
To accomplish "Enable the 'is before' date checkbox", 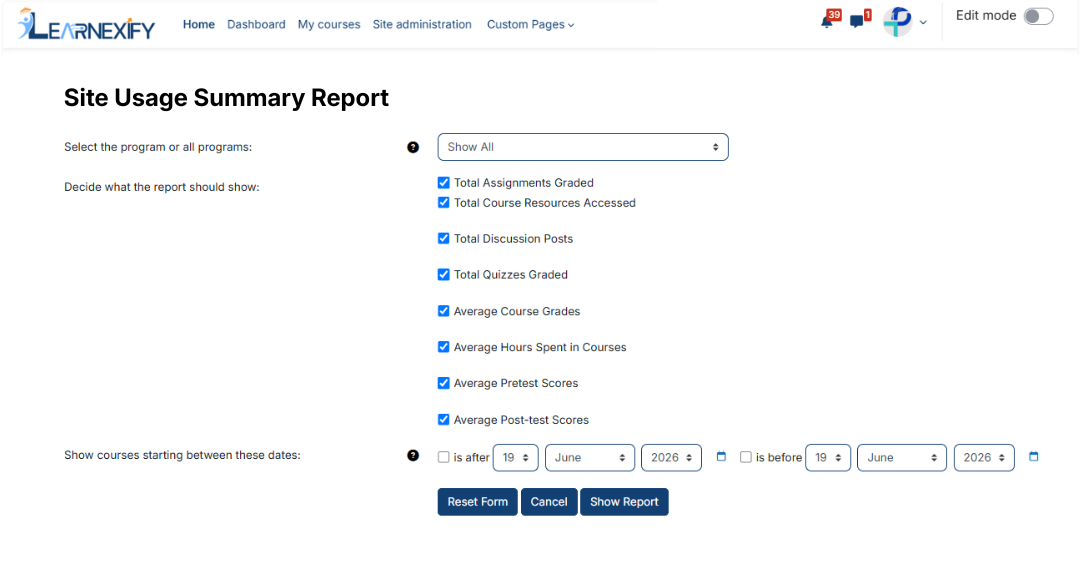I will point(745,457).
